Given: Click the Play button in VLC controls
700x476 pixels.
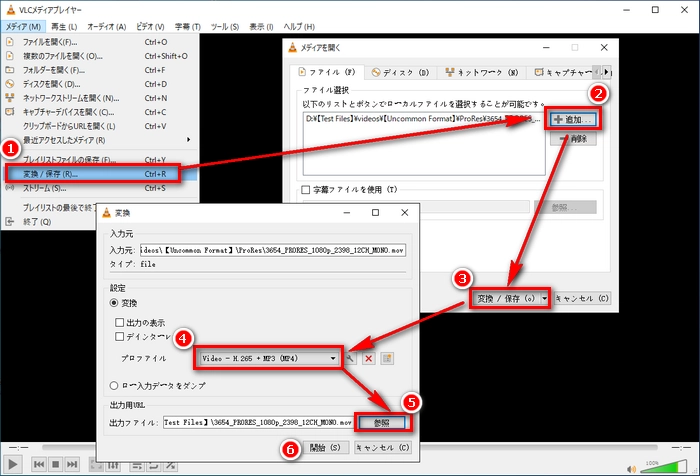Looking at the screenshot, I should 12,464.
